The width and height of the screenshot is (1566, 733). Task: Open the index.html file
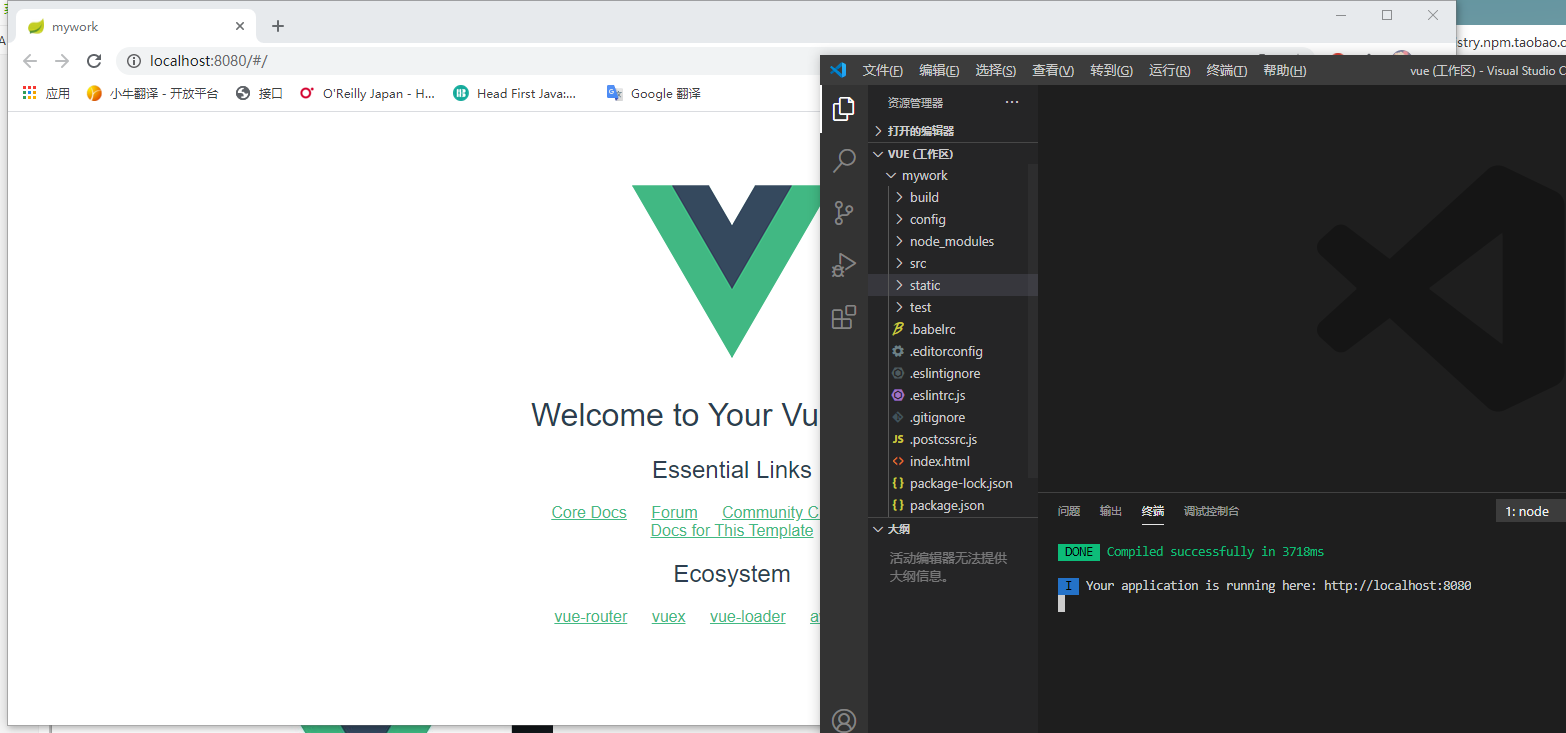953,461
